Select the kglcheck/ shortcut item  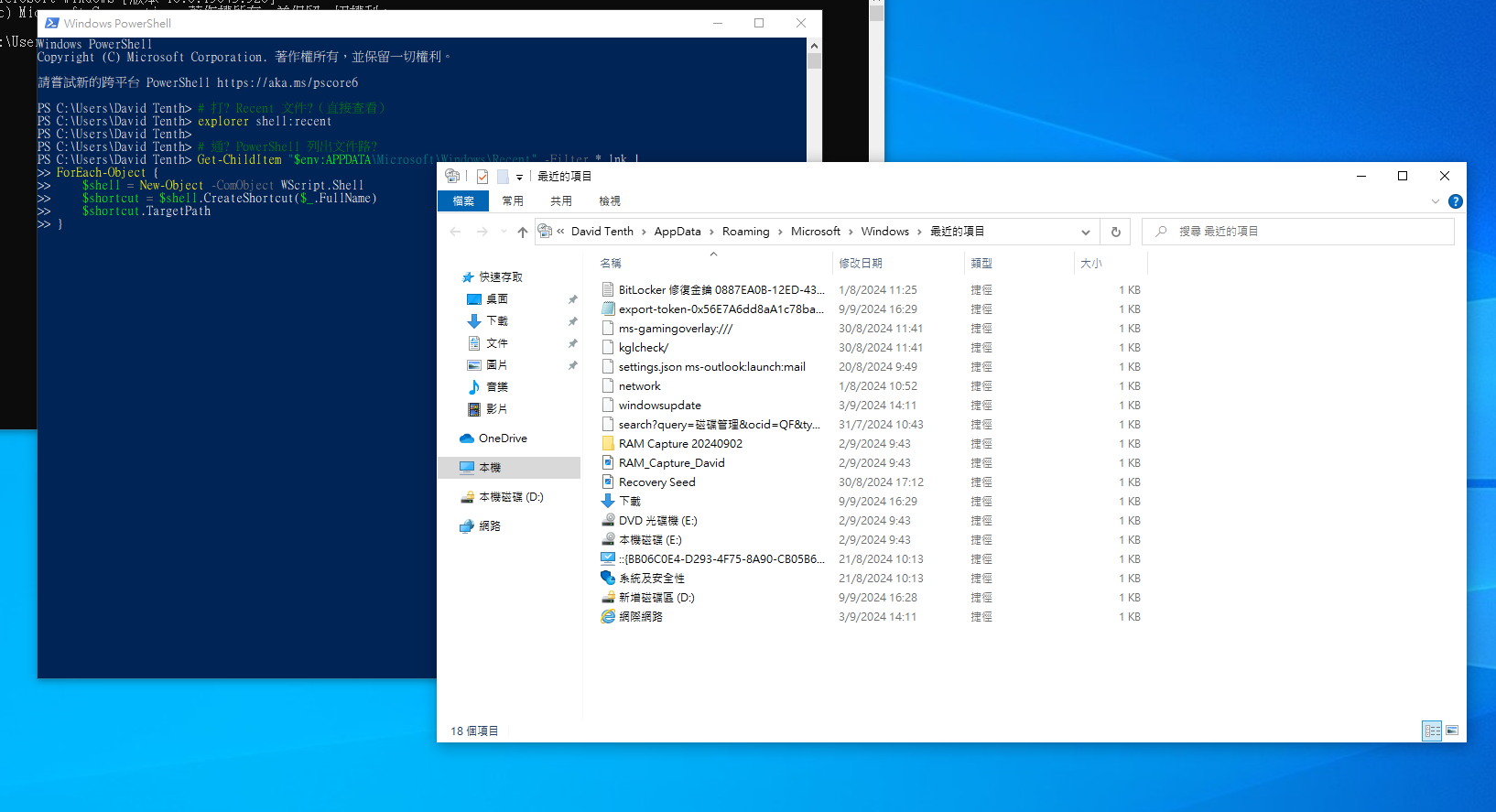tap(644, 348)
